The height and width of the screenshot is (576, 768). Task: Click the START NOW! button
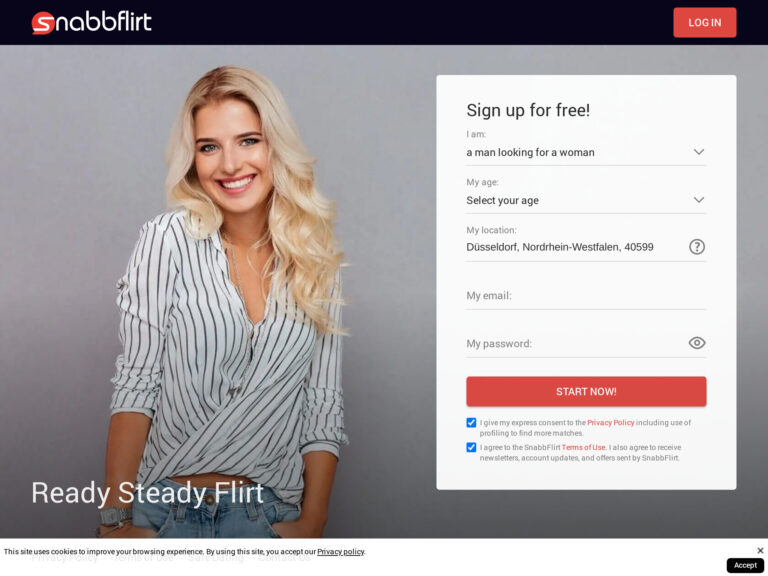tap(586, 391)
